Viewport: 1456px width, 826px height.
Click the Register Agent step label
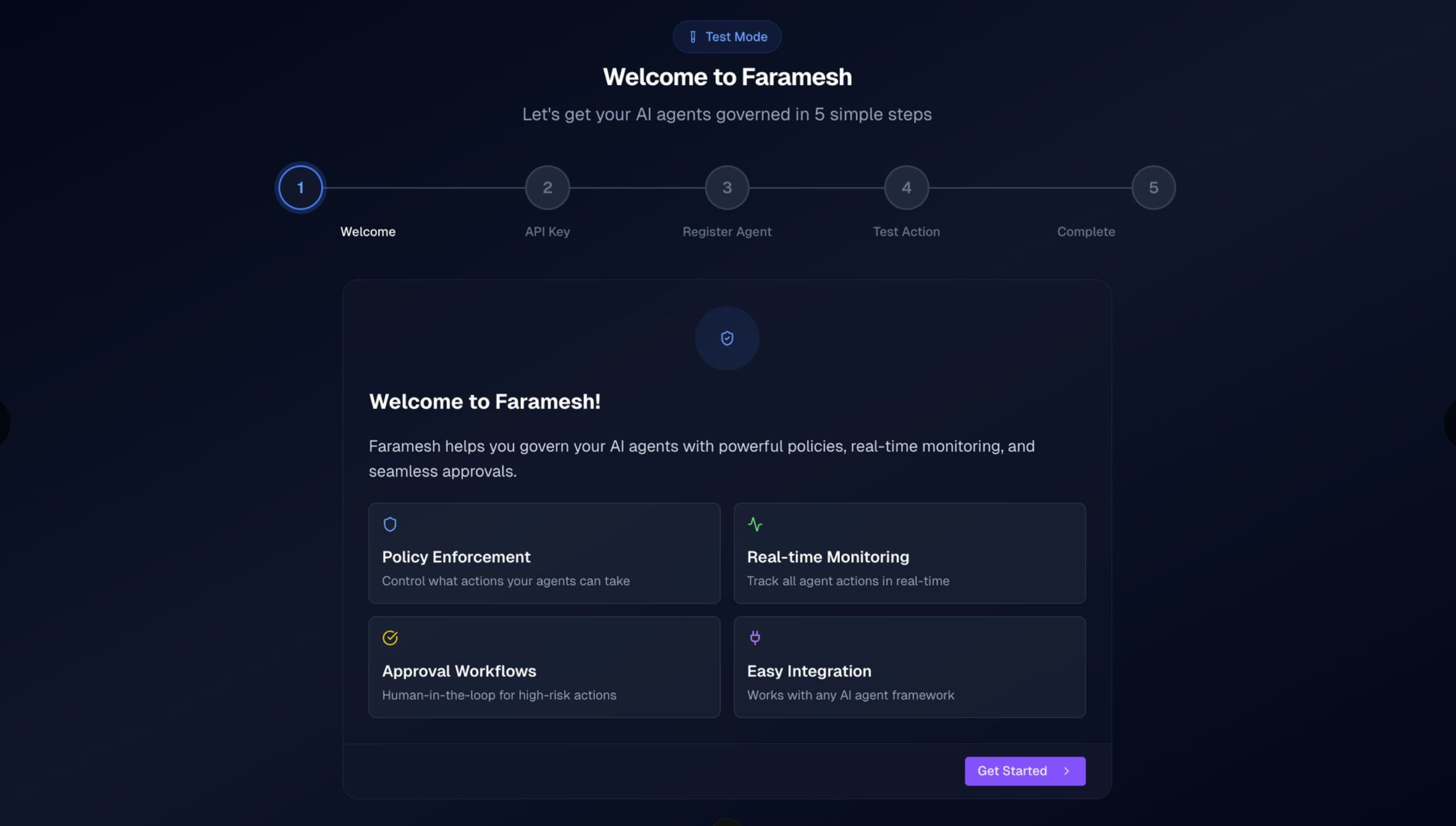pos(727,231)
